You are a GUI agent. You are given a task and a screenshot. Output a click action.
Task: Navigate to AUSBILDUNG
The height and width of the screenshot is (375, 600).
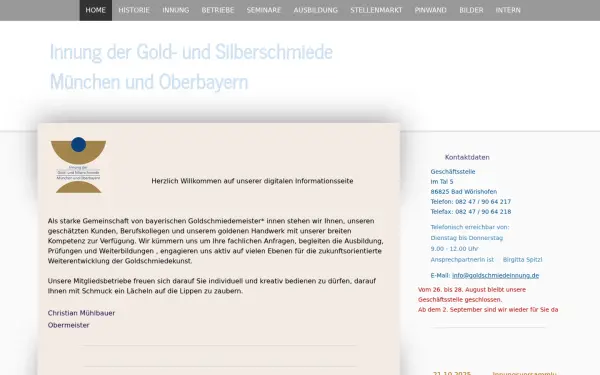[x=316, y=10]
